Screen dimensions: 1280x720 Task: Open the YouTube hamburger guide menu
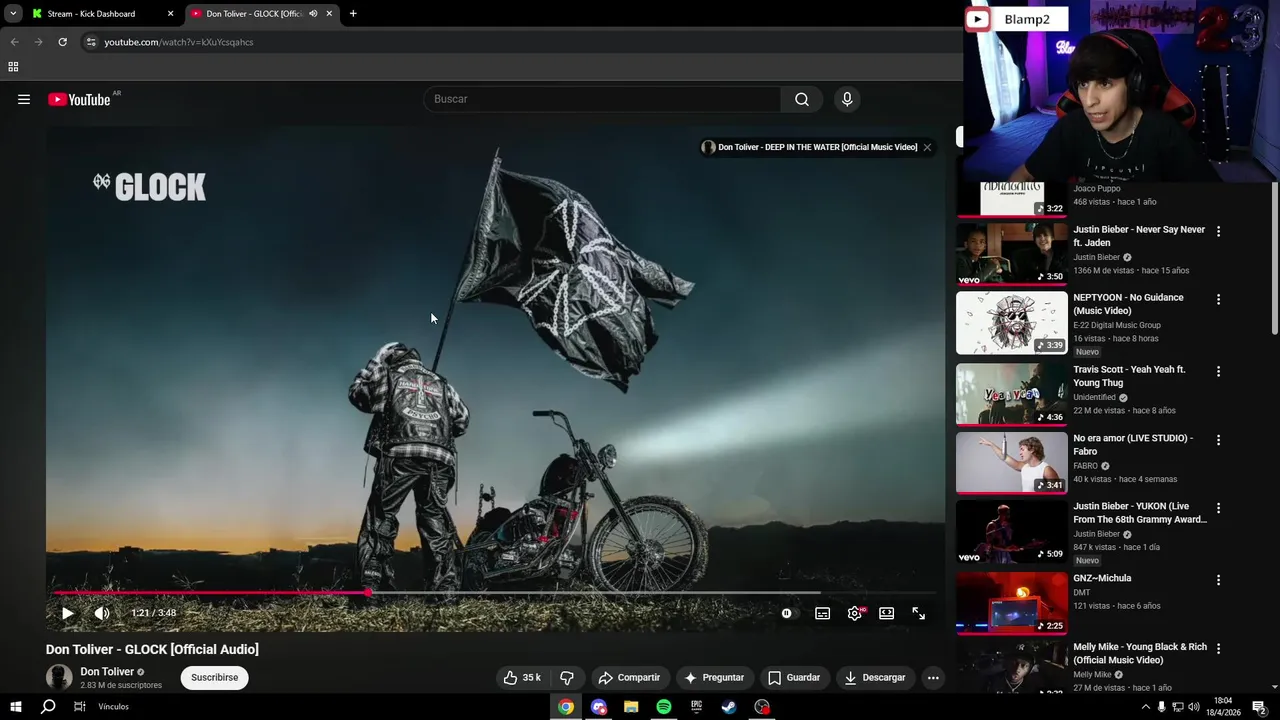tap(24, 99)
